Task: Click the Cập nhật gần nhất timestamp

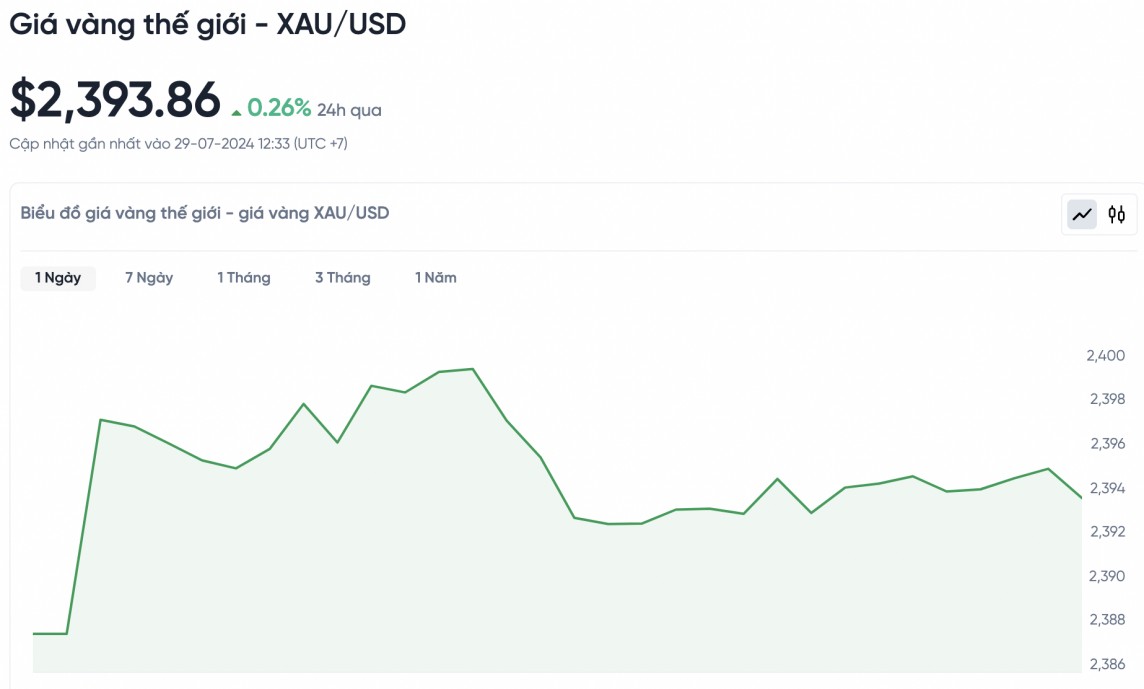Action: (178, 144)
